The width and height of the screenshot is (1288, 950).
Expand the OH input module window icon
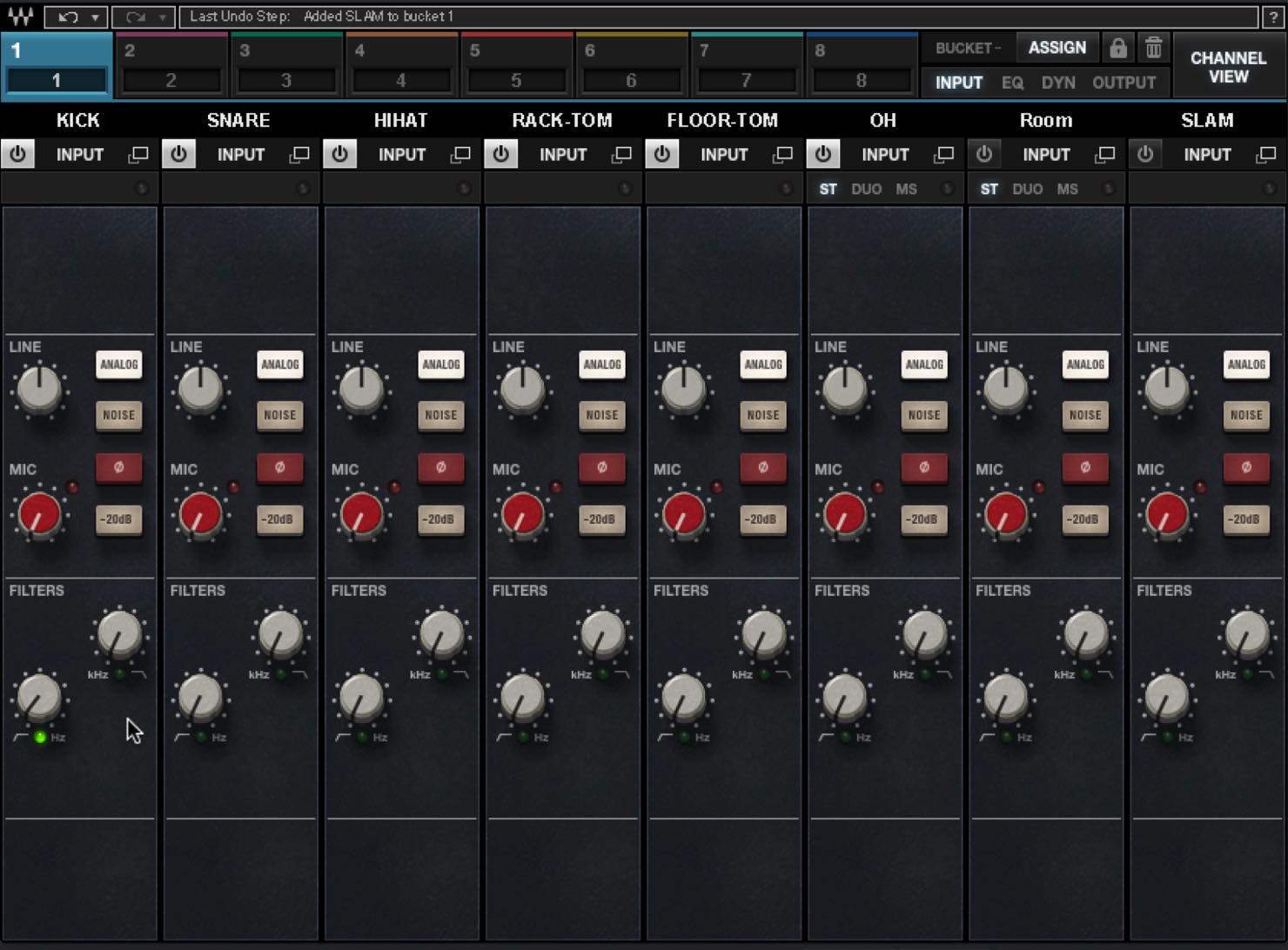tap(943, 155)
